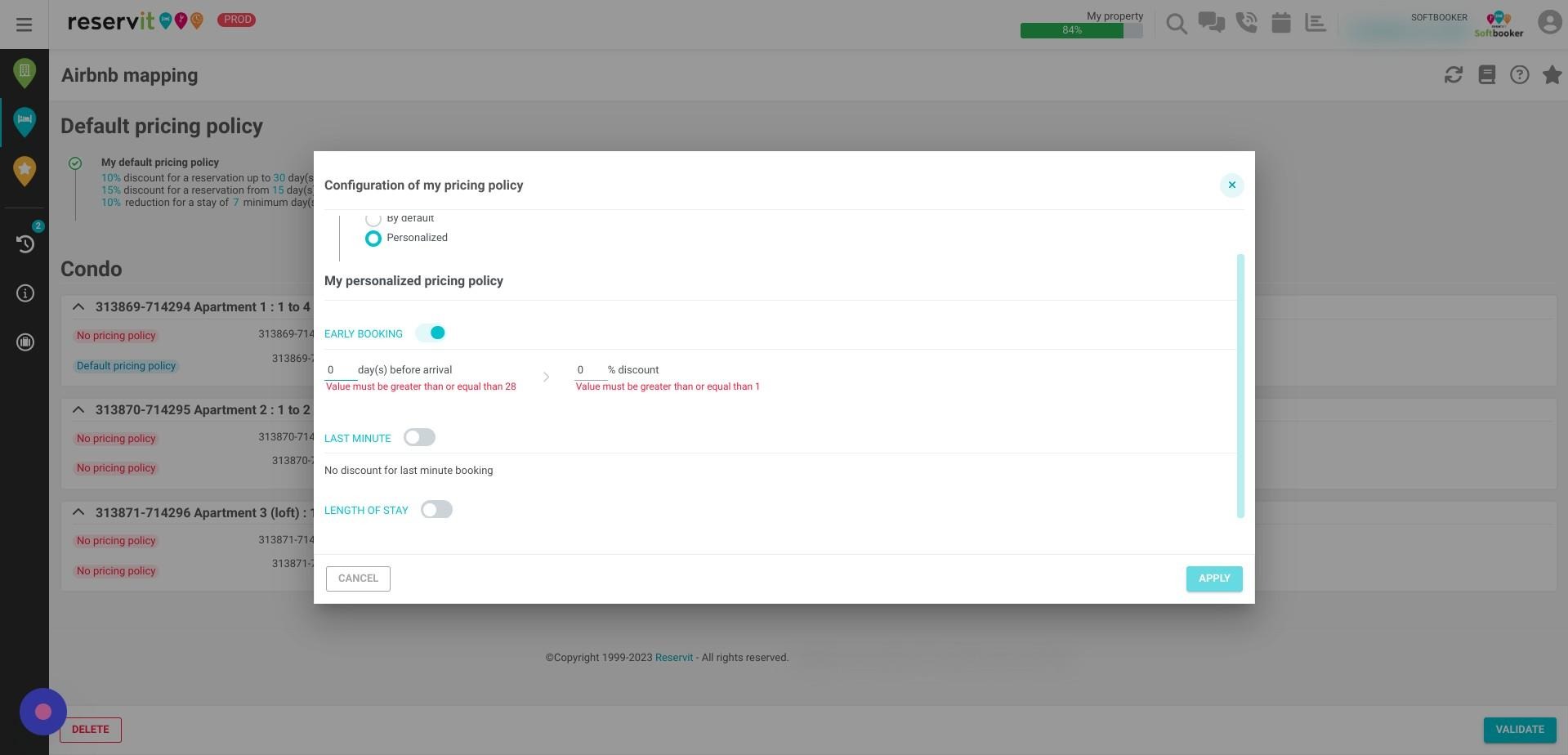Open the user account avatar
The height and width of the screenshot is (755, 1568).
[1549, 22]
